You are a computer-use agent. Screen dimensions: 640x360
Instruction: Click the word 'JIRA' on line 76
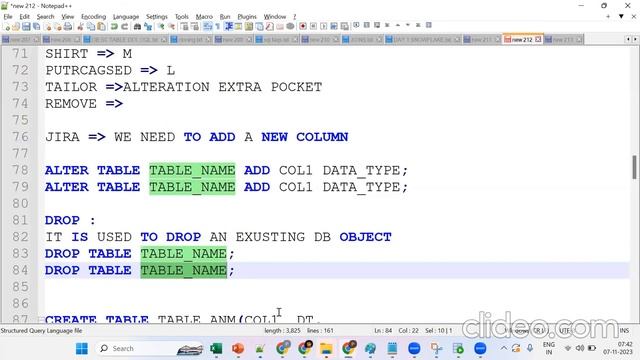pyautogui.click(x=62, y=137)
